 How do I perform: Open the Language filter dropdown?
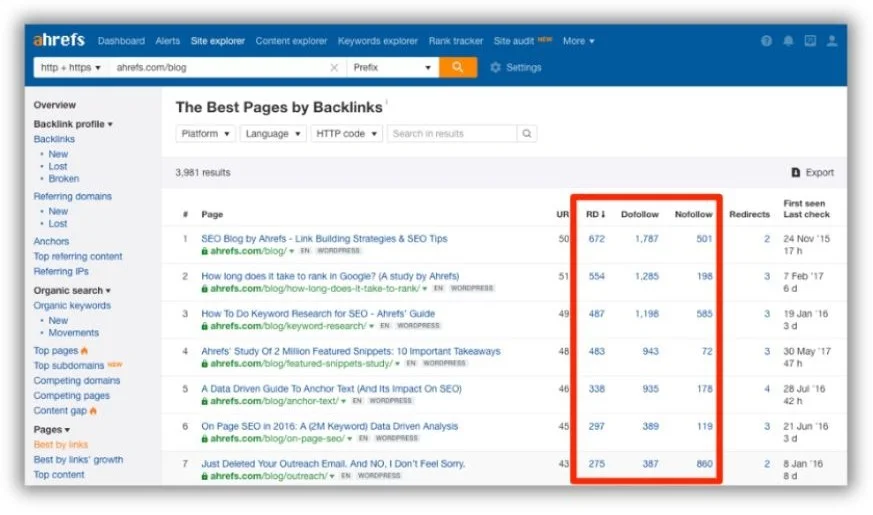click(x=273, y=134)
